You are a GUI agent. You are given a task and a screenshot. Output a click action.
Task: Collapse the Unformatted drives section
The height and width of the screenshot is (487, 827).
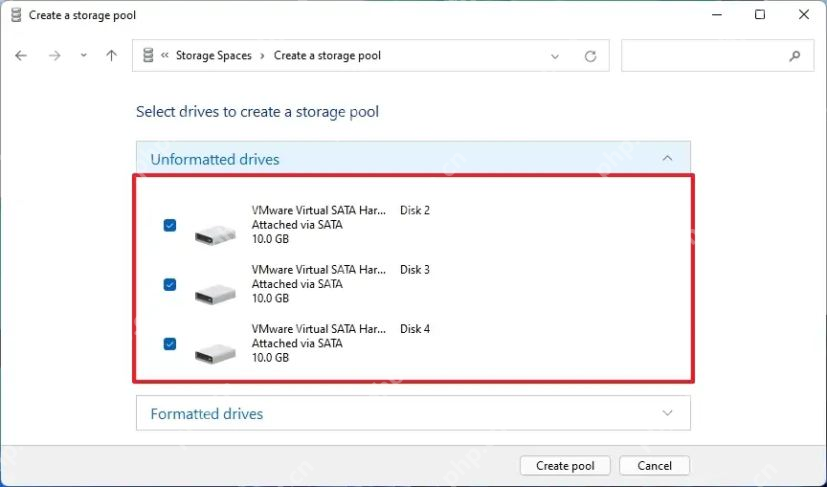(x=667, y=158)
